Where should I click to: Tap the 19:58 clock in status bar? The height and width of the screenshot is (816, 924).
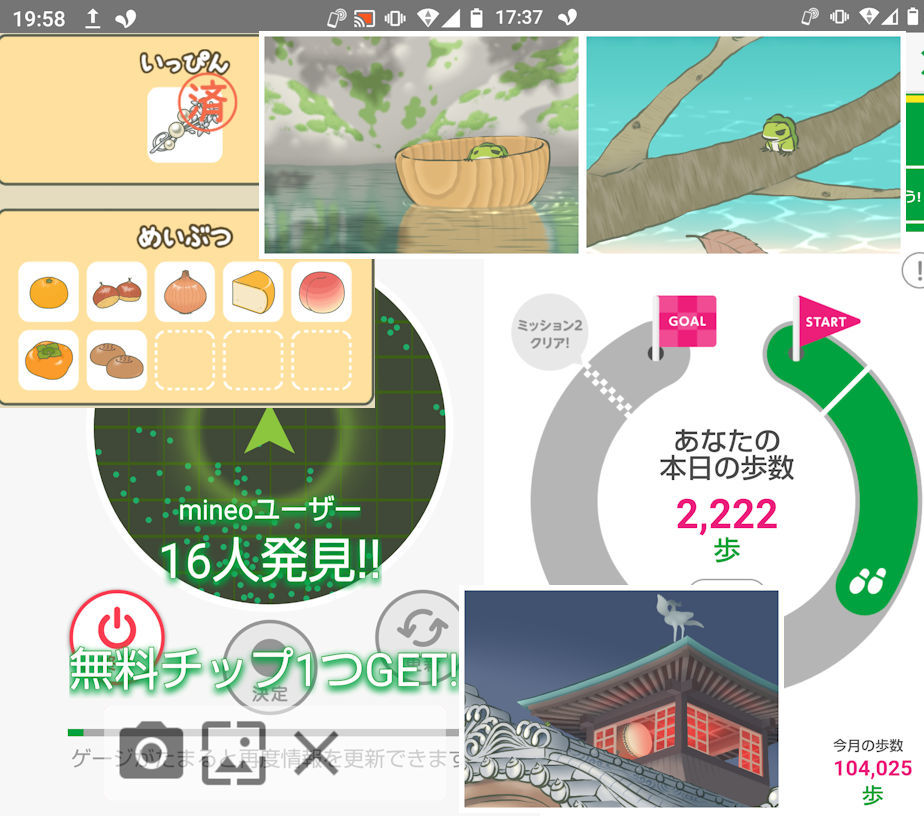click(x=39, y=19)
